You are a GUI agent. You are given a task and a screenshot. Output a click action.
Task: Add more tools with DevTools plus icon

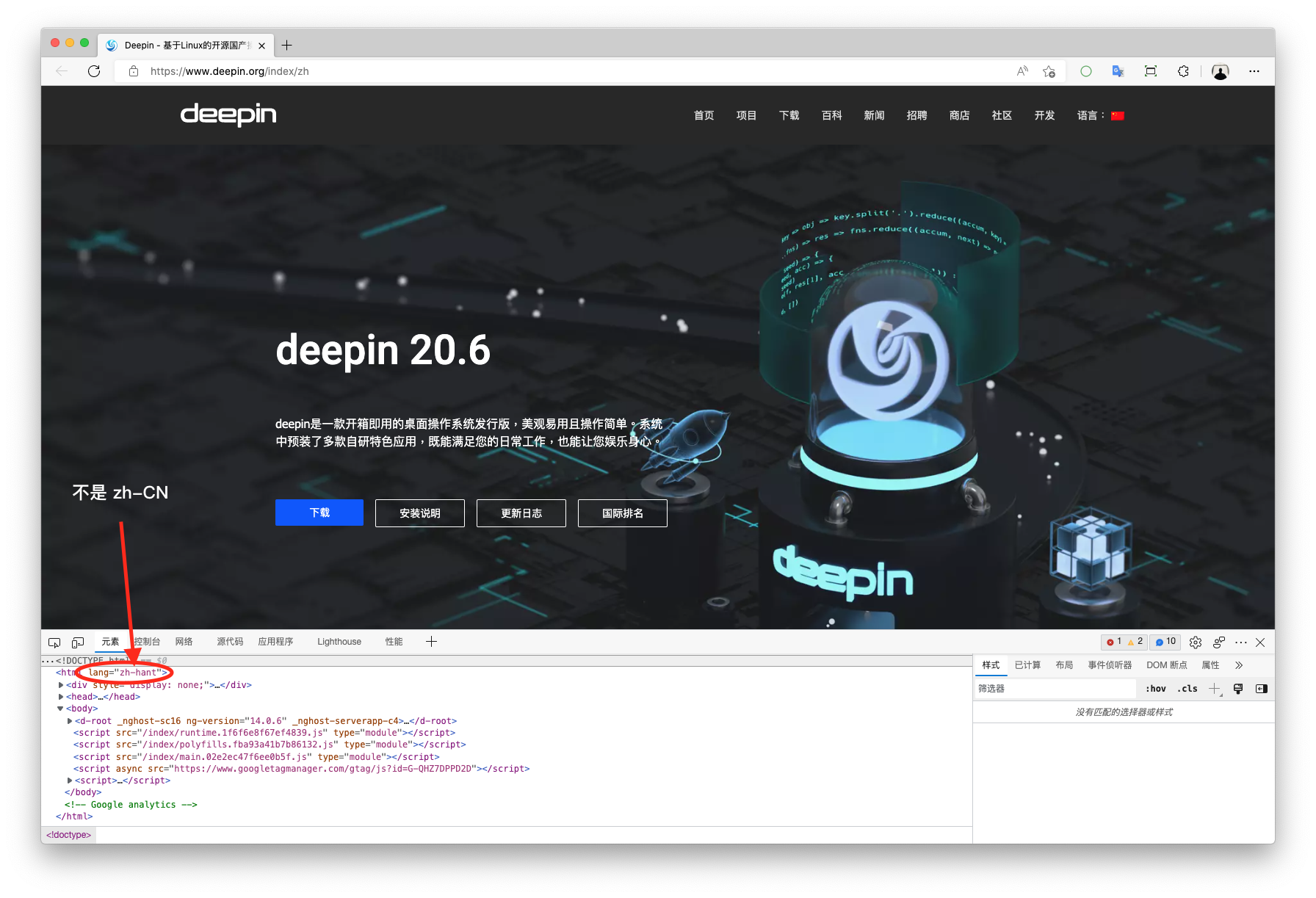coord(431,642)
